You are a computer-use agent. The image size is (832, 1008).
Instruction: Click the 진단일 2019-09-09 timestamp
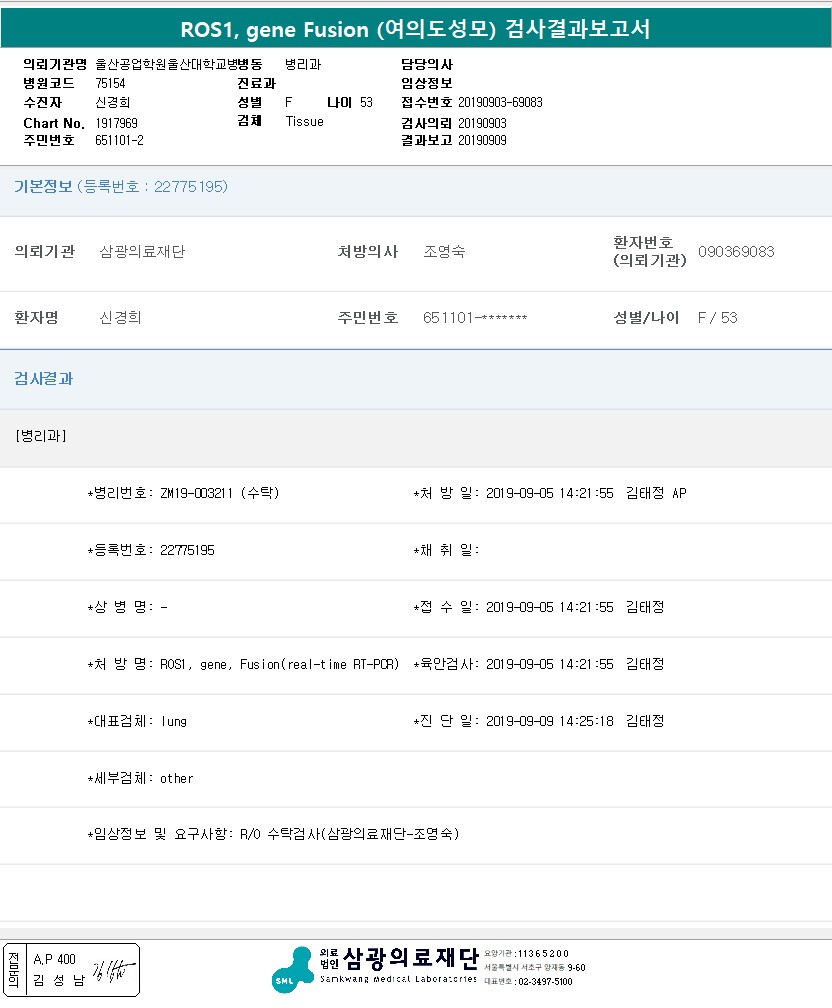549,721
